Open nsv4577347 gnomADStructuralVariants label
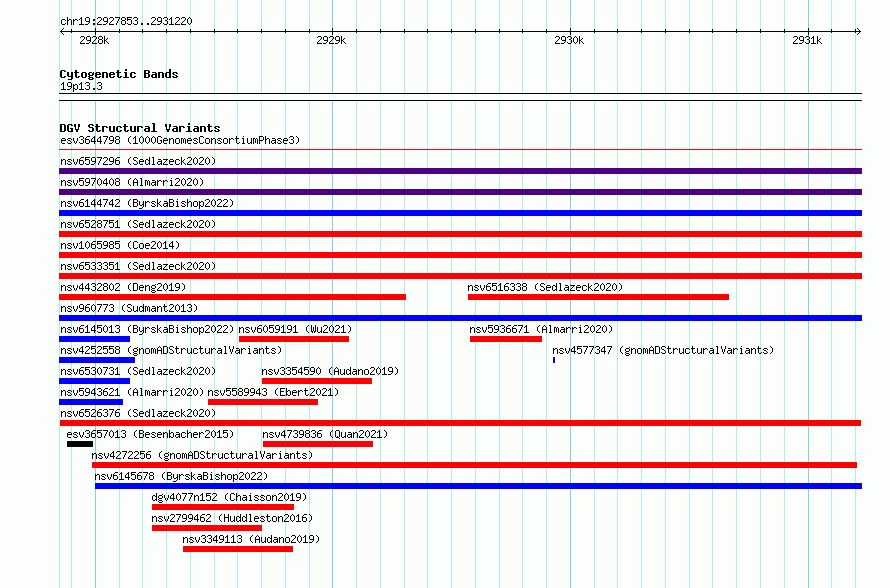This screenshot has height=588, width=890. [663, 350]
